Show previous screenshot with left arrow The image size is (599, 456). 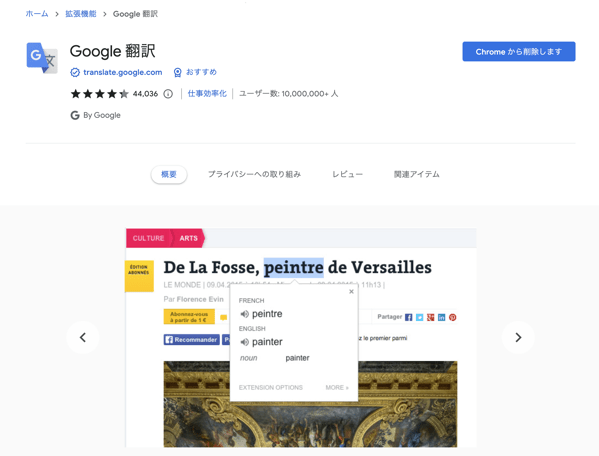(x=83, y=337)
